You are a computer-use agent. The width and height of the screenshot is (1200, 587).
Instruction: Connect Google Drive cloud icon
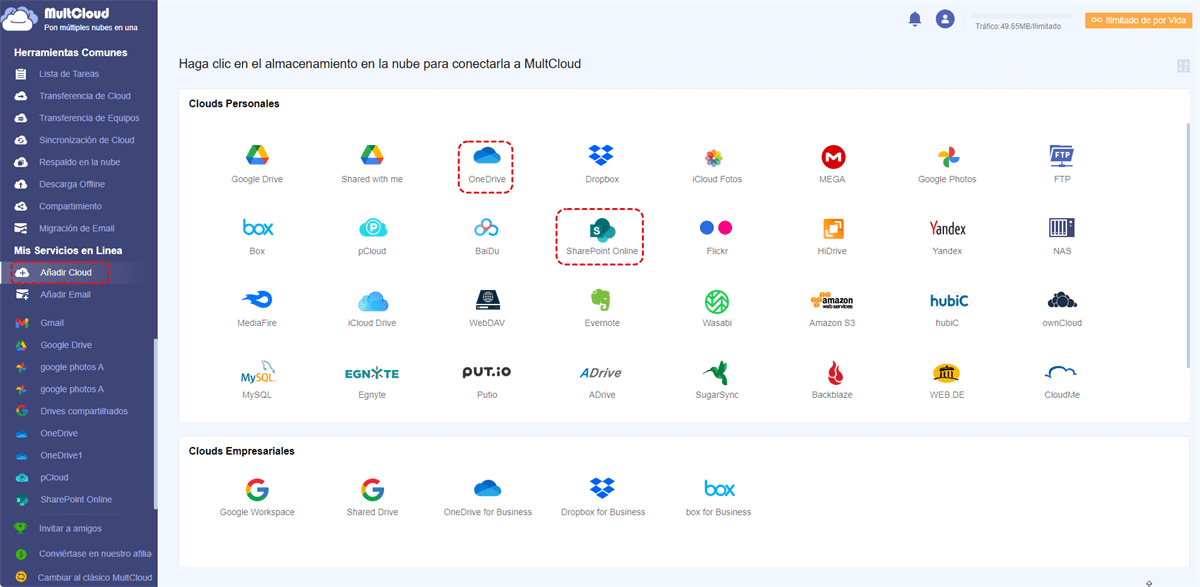point(257,156)
